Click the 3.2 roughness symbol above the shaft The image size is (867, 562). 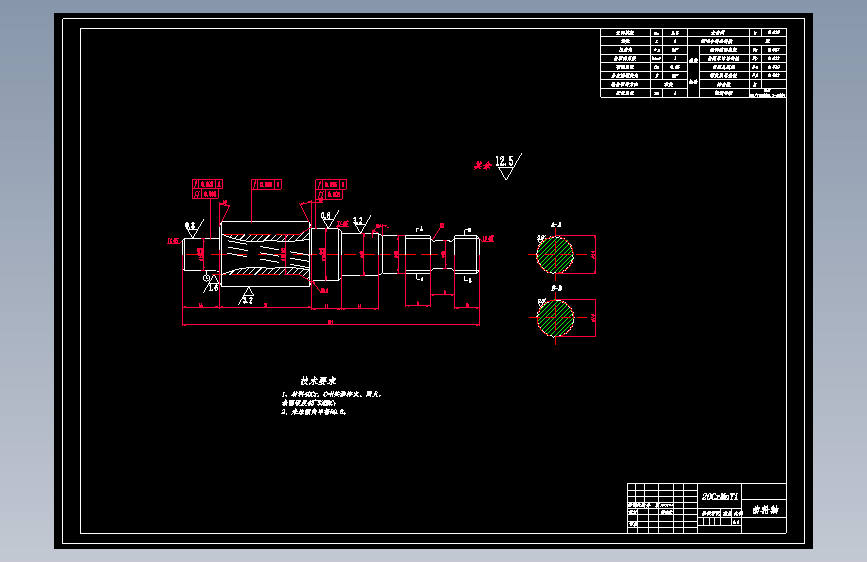[x=362, y=223]
